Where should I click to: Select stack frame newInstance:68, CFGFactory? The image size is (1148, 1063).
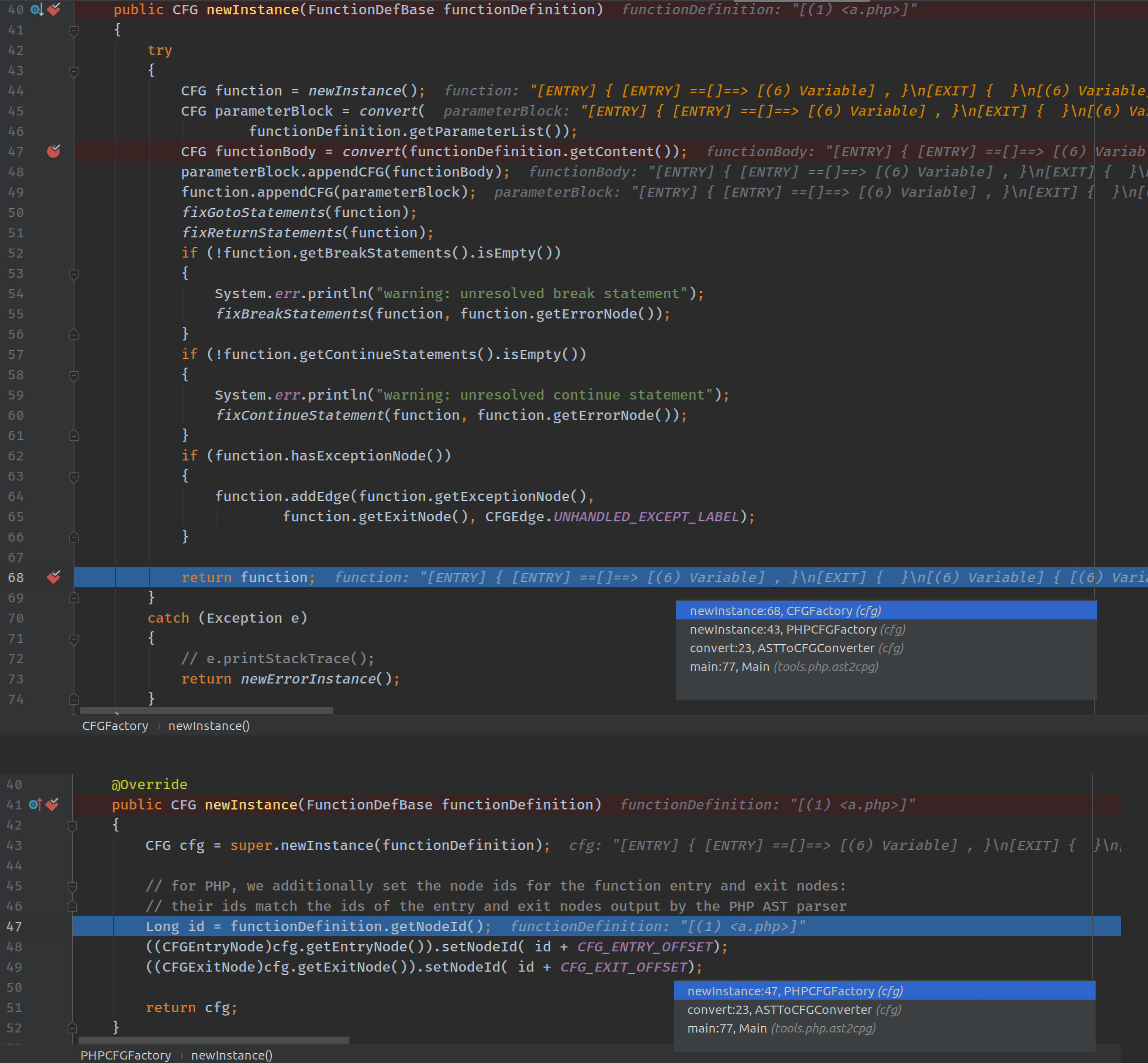click(x=886, y=611)
